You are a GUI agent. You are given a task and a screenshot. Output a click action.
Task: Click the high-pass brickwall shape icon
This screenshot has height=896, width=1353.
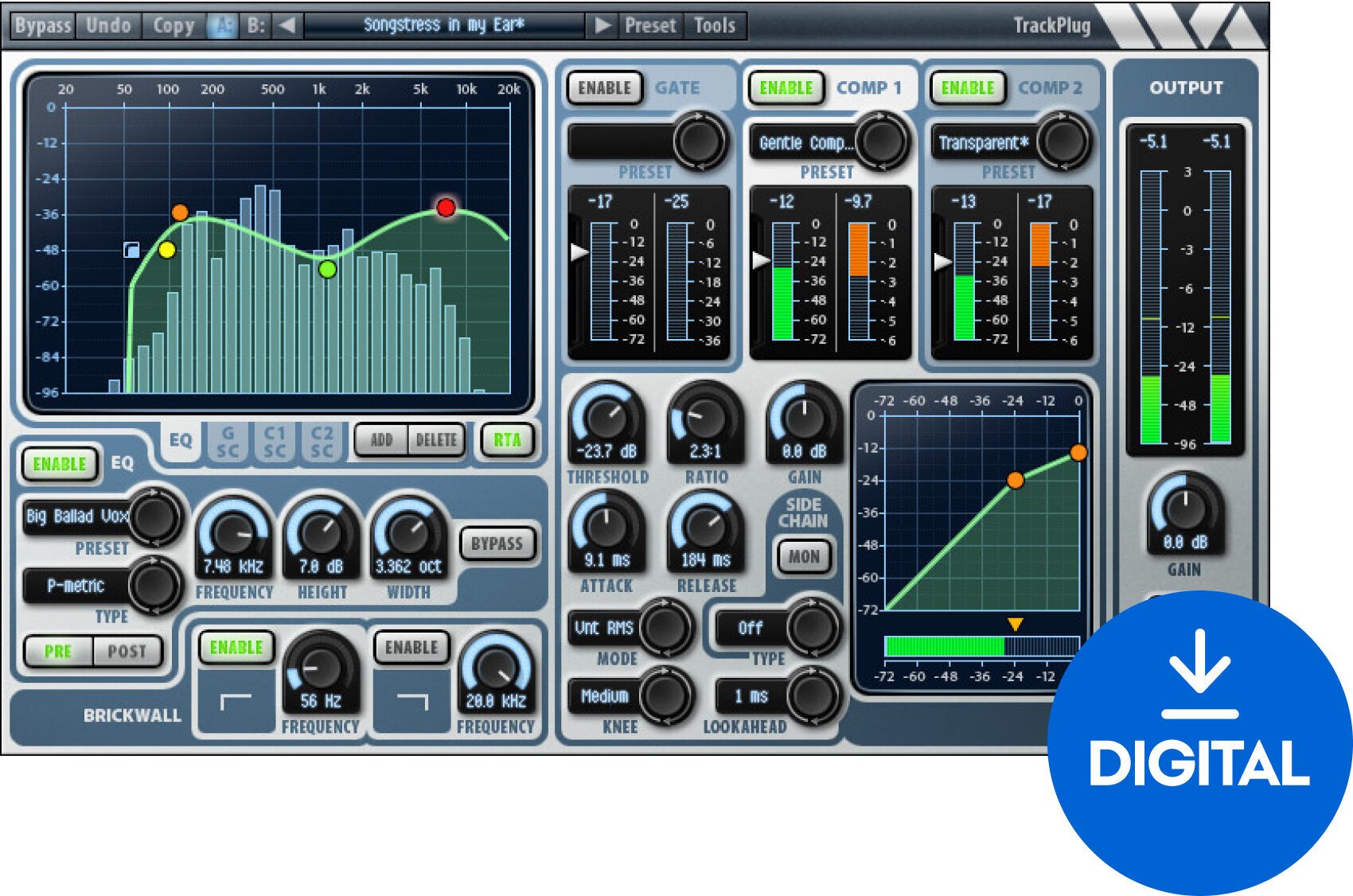point(236,701)
